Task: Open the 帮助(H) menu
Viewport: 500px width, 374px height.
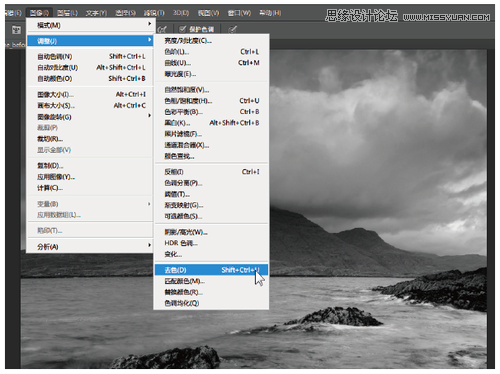Action: point(270,13)
